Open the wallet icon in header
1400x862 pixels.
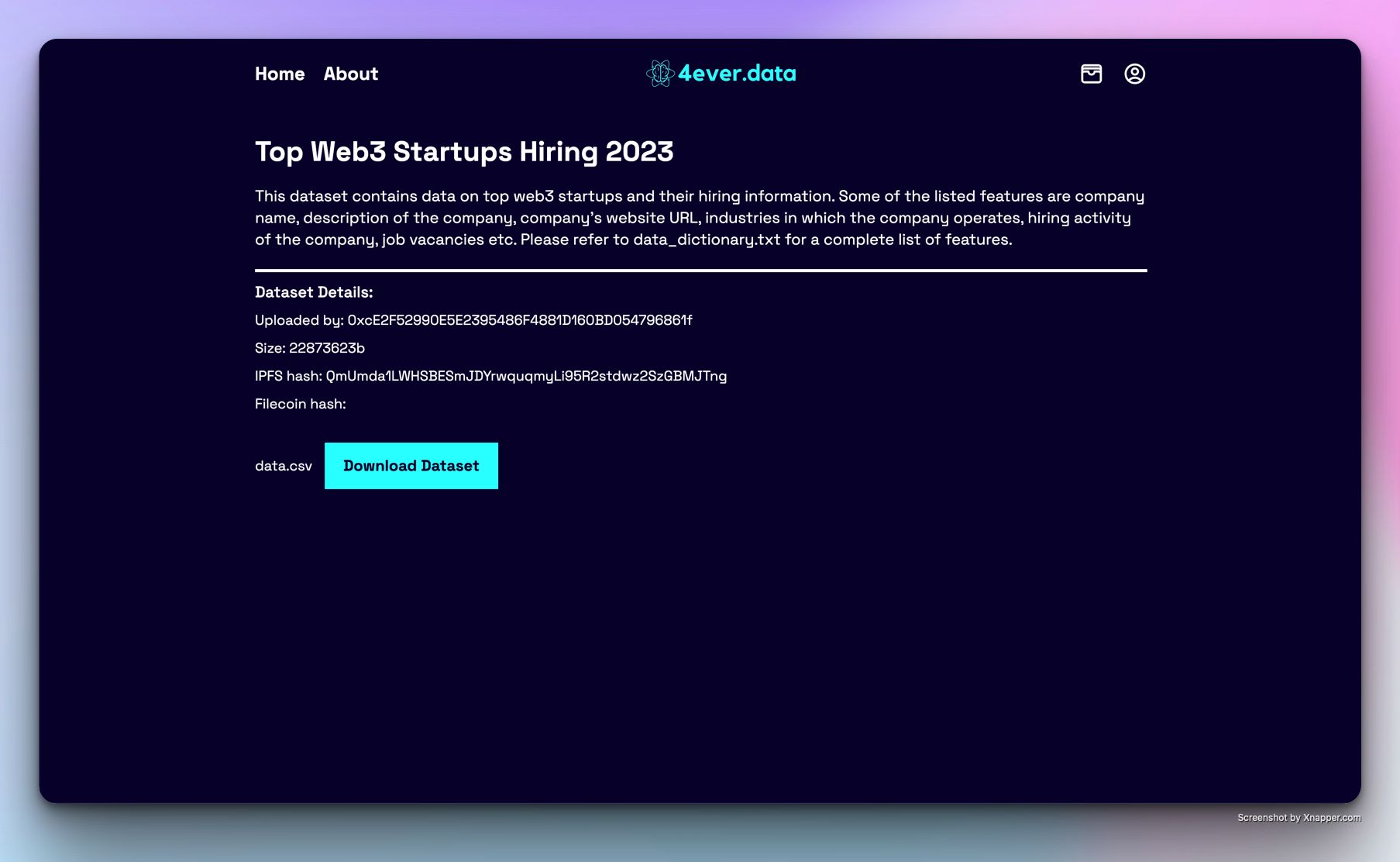pos(1091,74)
